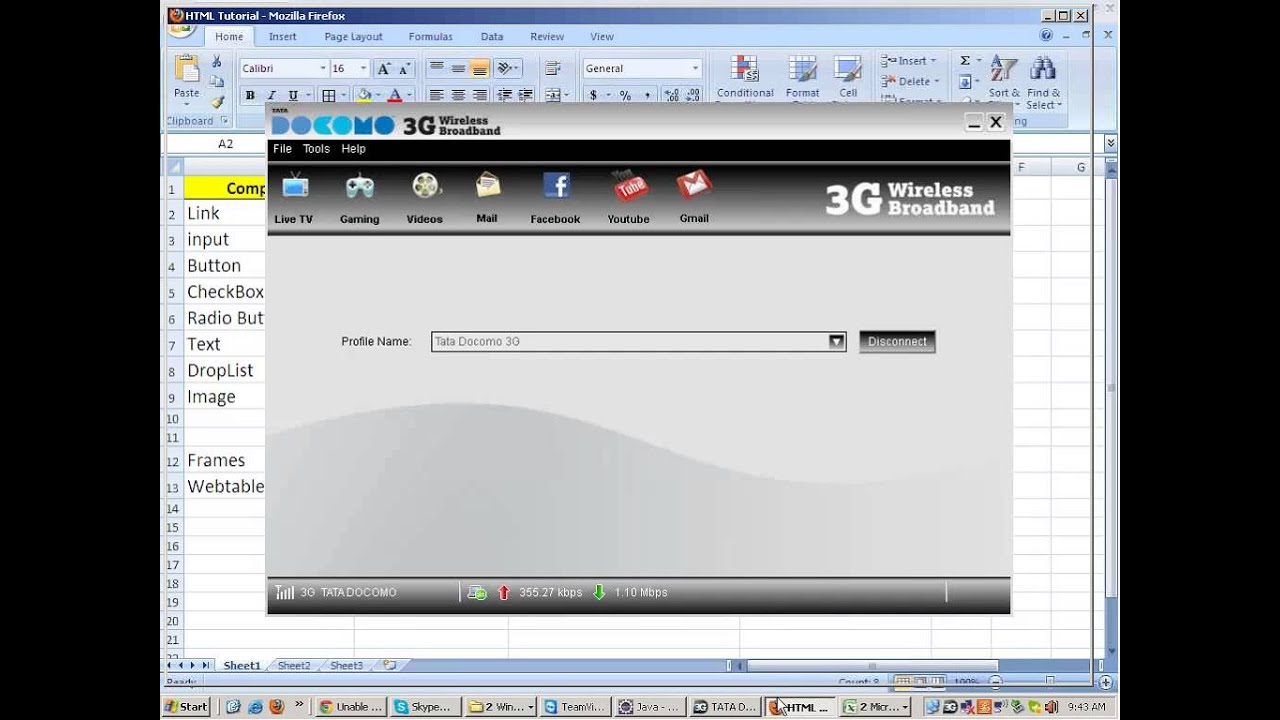Viewport: 1280px width, 720px height.
Task: Open the Mail envelope icon
Action: click(x=488, y=185)
